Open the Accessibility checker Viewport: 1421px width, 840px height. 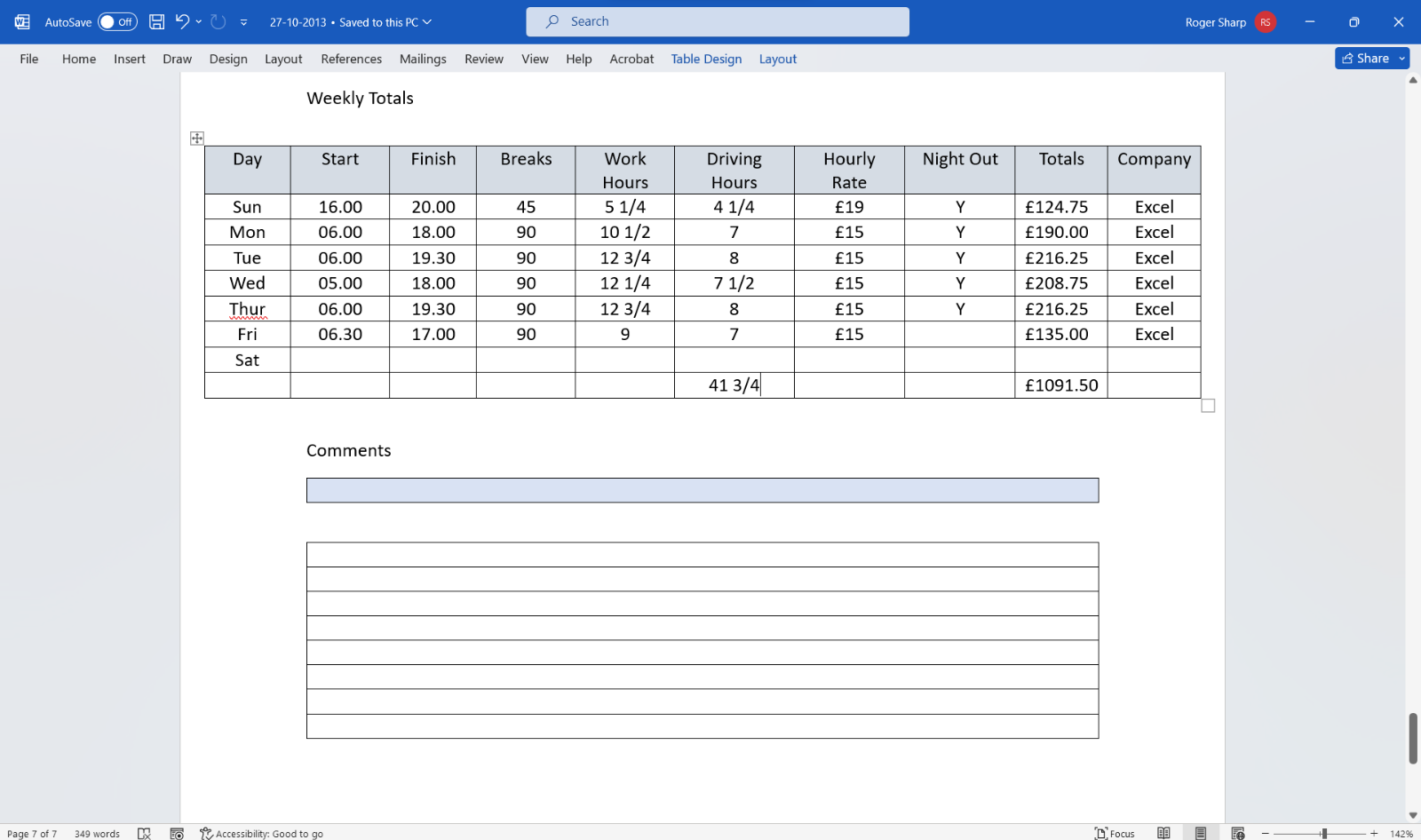click(262, 833)
